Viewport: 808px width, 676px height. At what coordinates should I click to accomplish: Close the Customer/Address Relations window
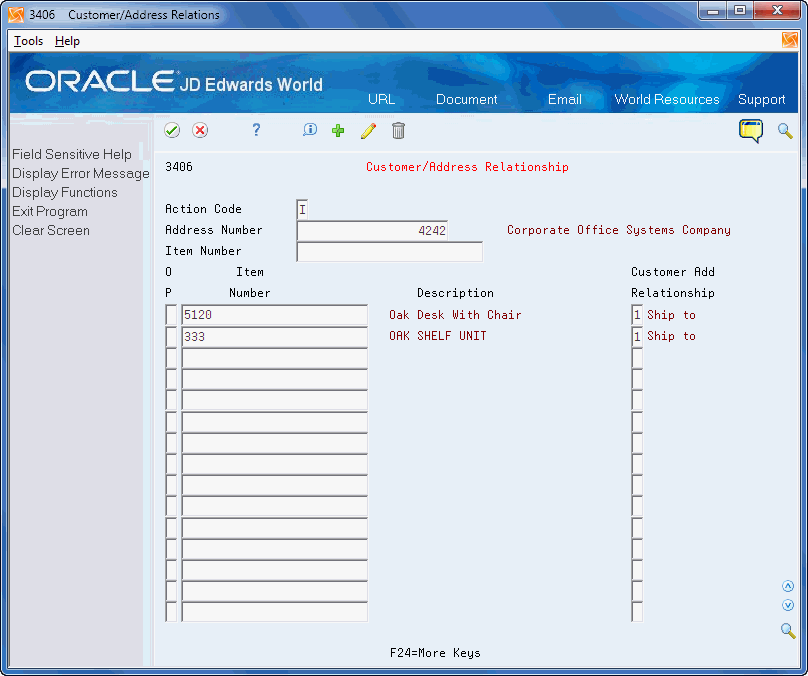(777, 10)
